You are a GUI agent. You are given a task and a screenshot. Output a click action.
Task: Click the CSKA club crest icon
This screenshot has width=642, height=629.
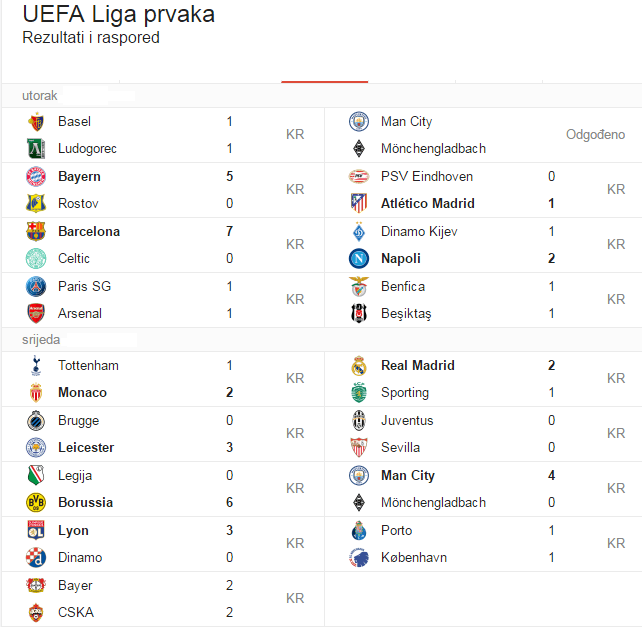coord(36,612)
